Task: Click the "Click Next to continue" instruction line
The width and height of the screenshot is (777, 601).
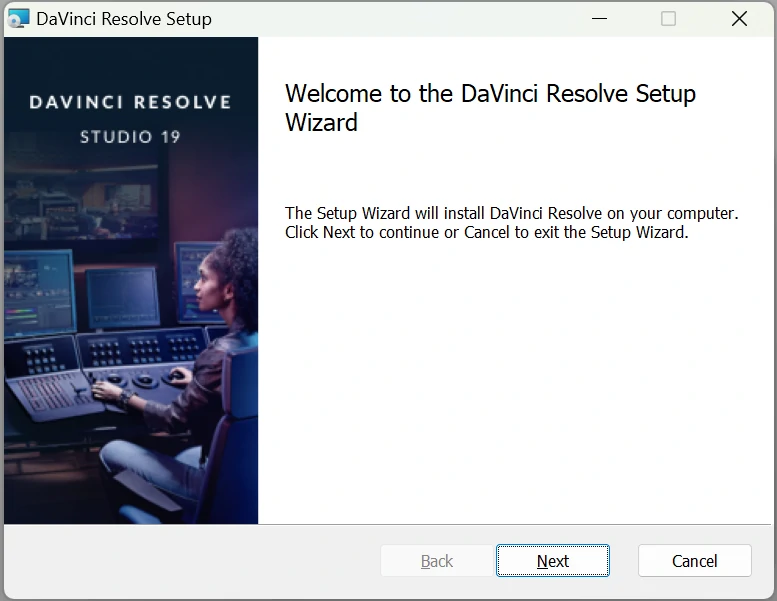Action: pyautogui.click(x=486, y=232)
